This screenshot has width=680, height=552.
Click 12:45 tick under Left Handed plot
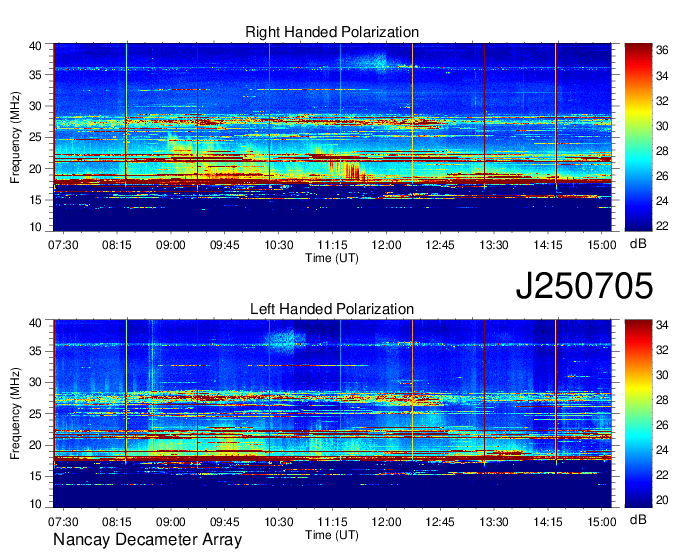(440, 522)
